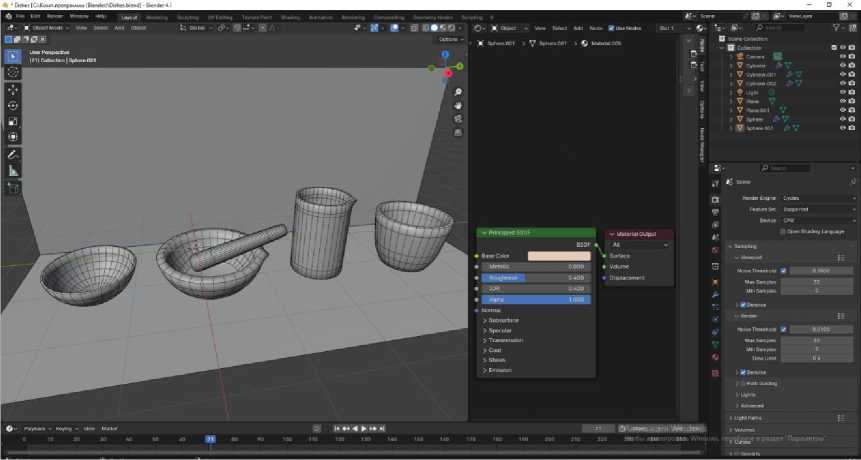Uncheck the Use Nodes checkbox
Screen dimensions: 861x460
coord(611,28)
